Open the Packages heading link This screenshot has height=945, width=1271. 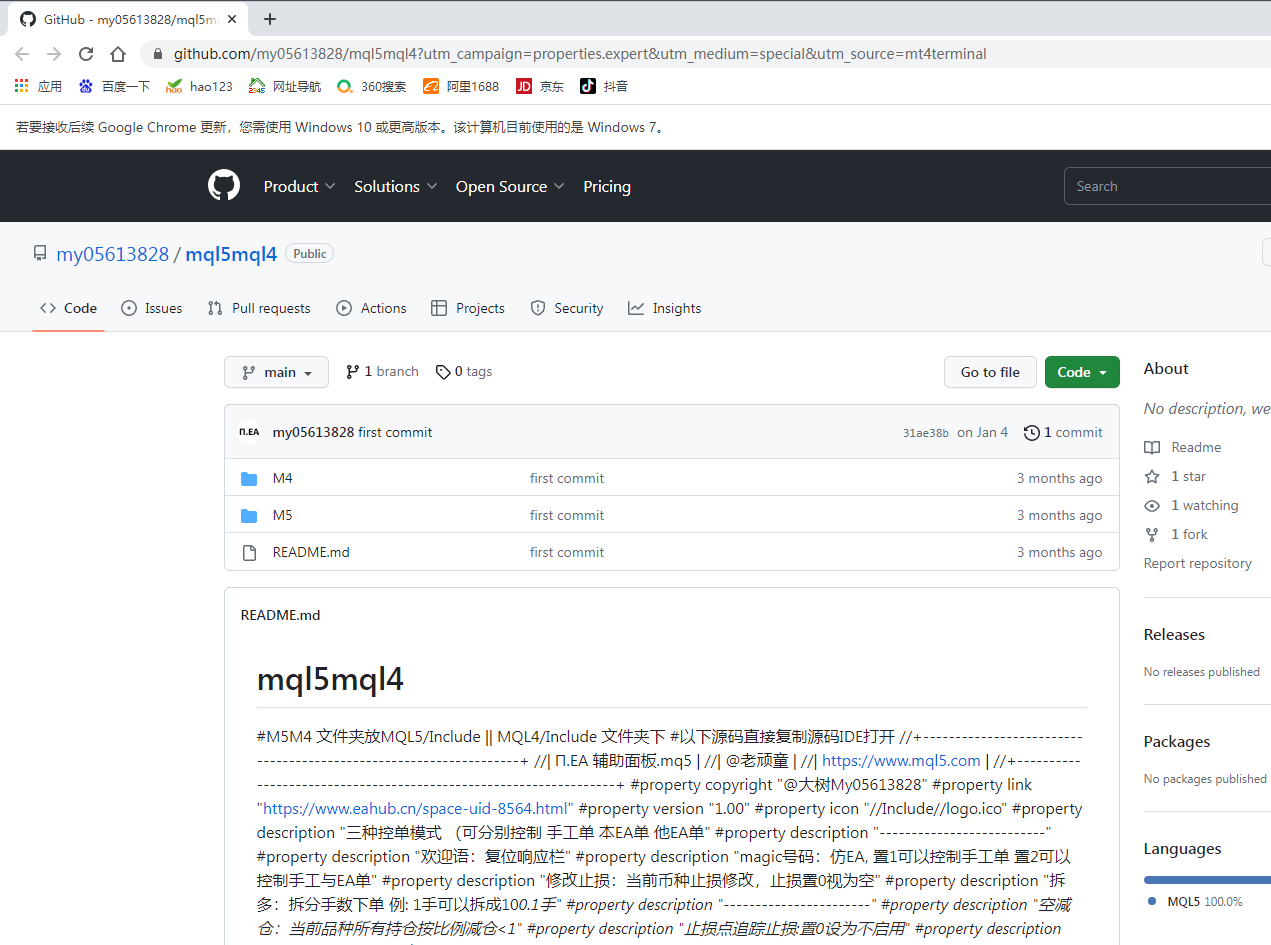point(1177,741)
